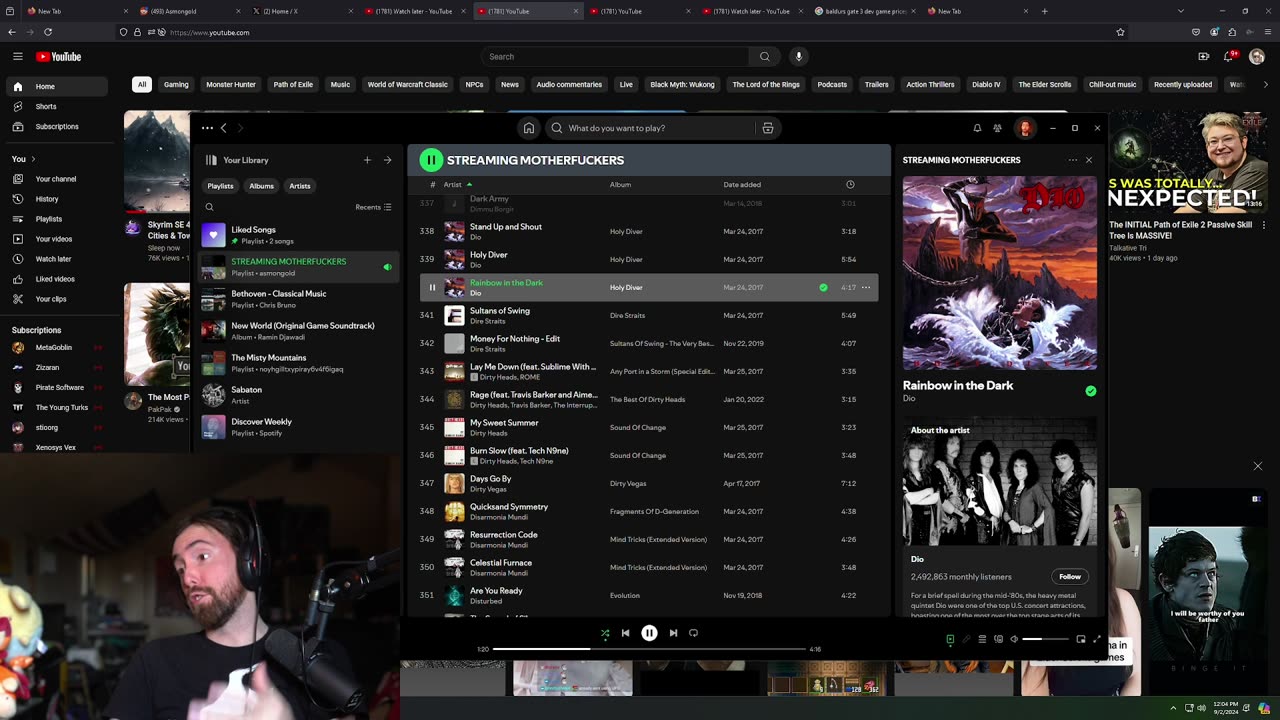Open Spotify profile avatar menu
The width and height of the screenshot is (1280, 720).
(1025, 128)
